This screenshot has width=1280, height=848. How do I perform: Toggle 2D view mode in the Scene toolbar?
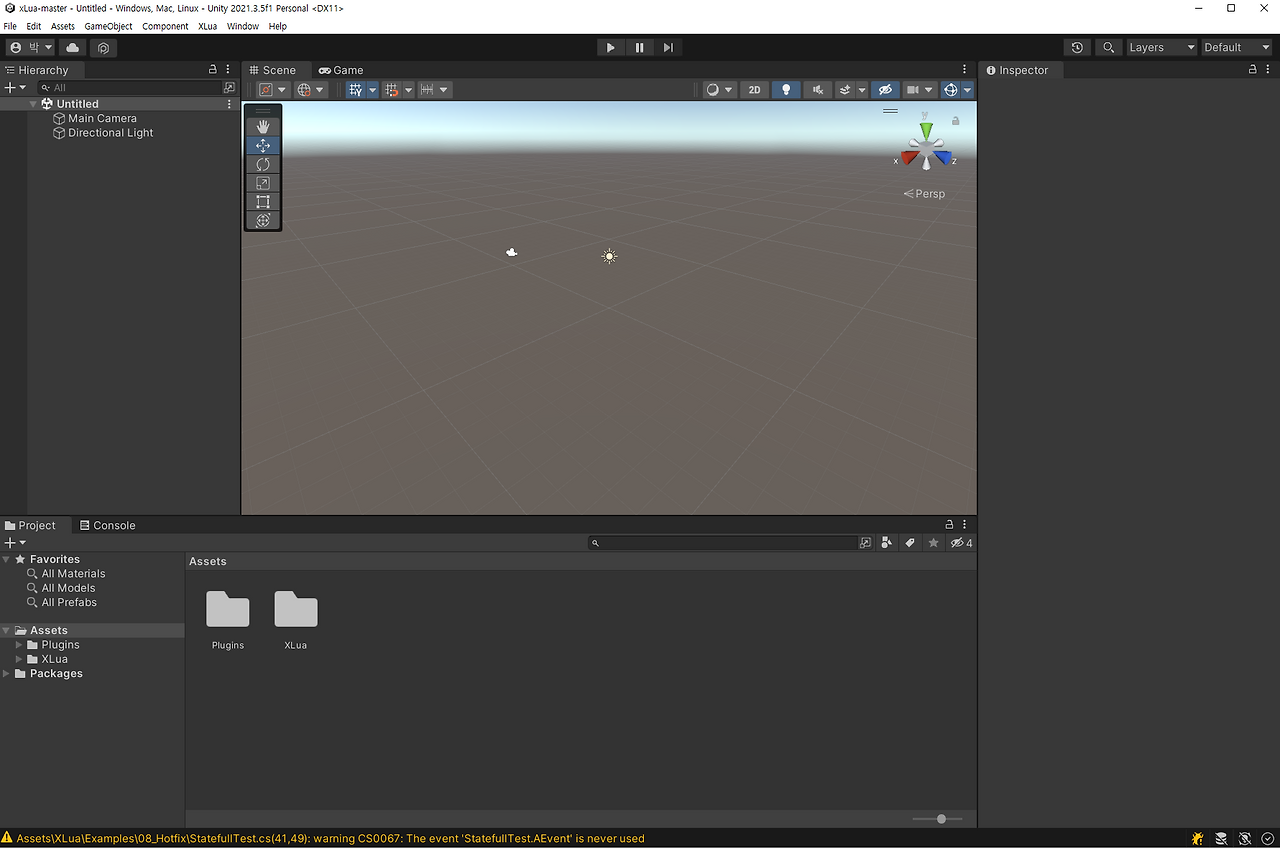tap(754, 89)
